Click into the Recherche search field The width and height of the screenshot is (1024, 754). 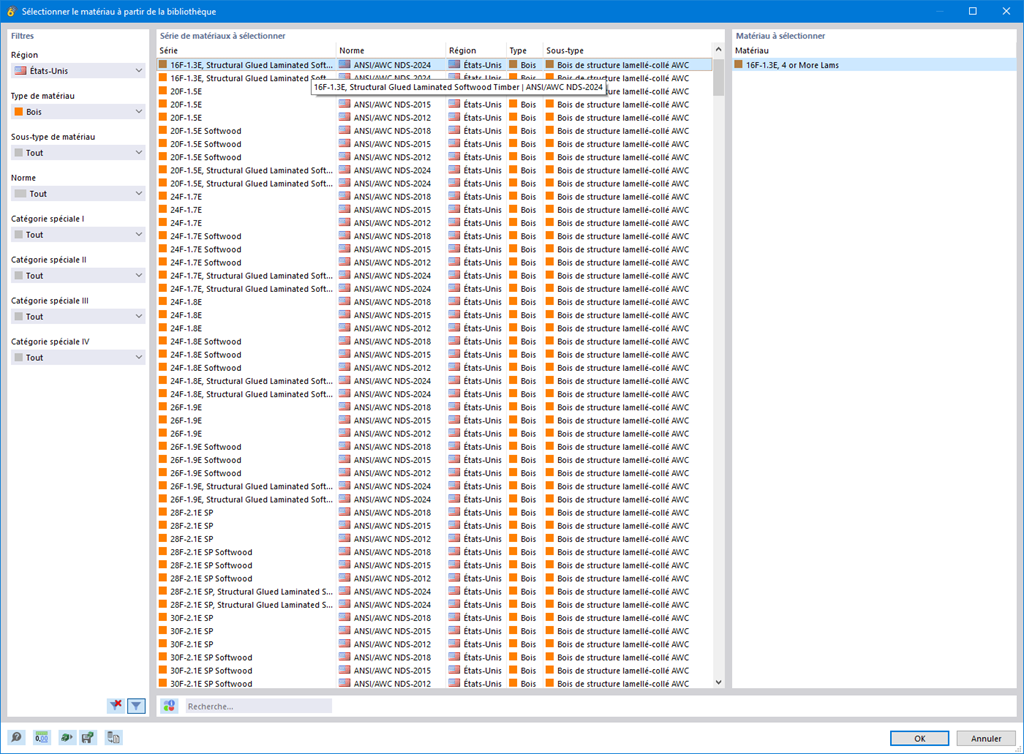[x=258, y=706]
